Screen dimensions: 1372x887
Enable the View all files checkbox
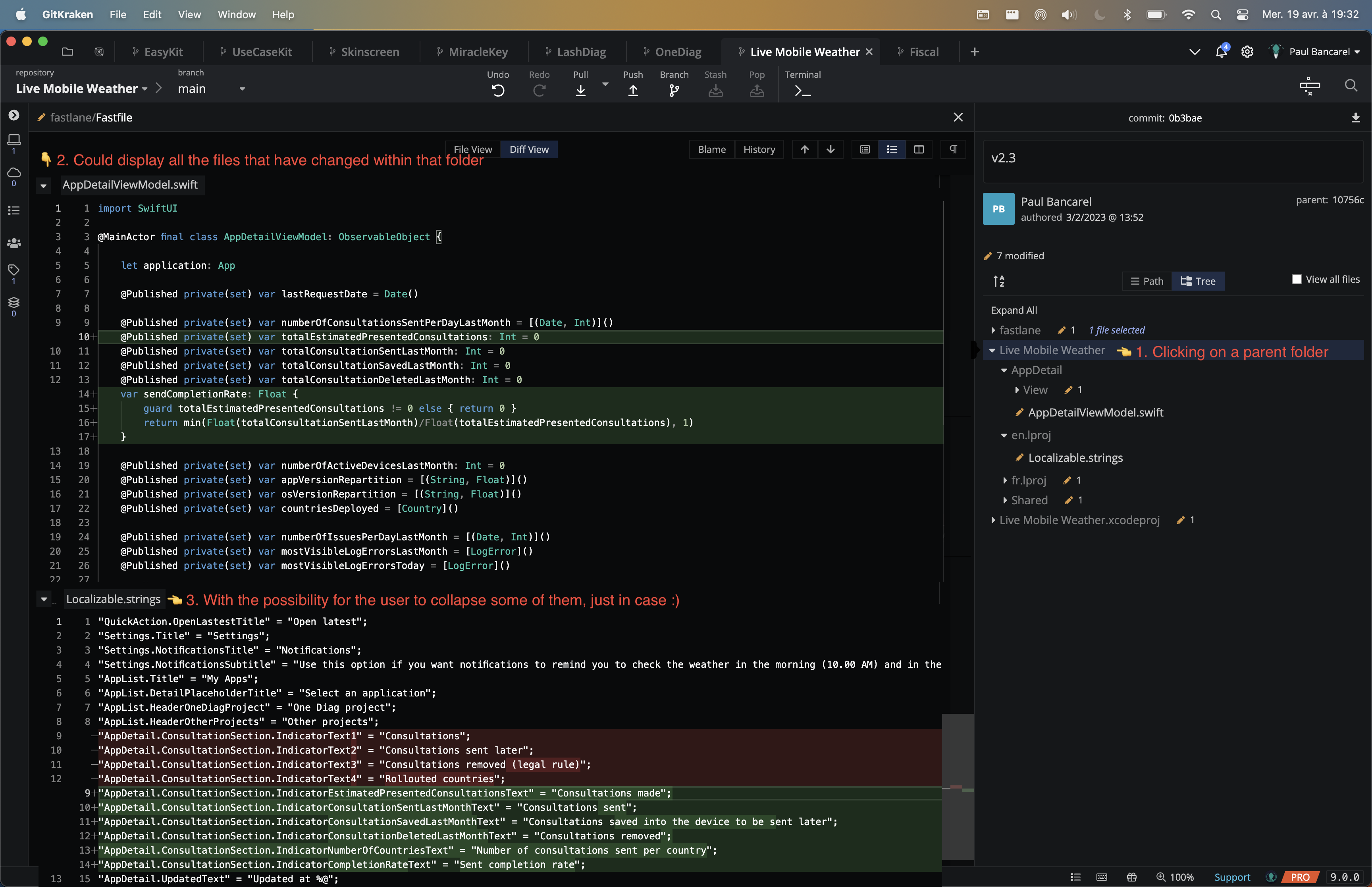1297,280
